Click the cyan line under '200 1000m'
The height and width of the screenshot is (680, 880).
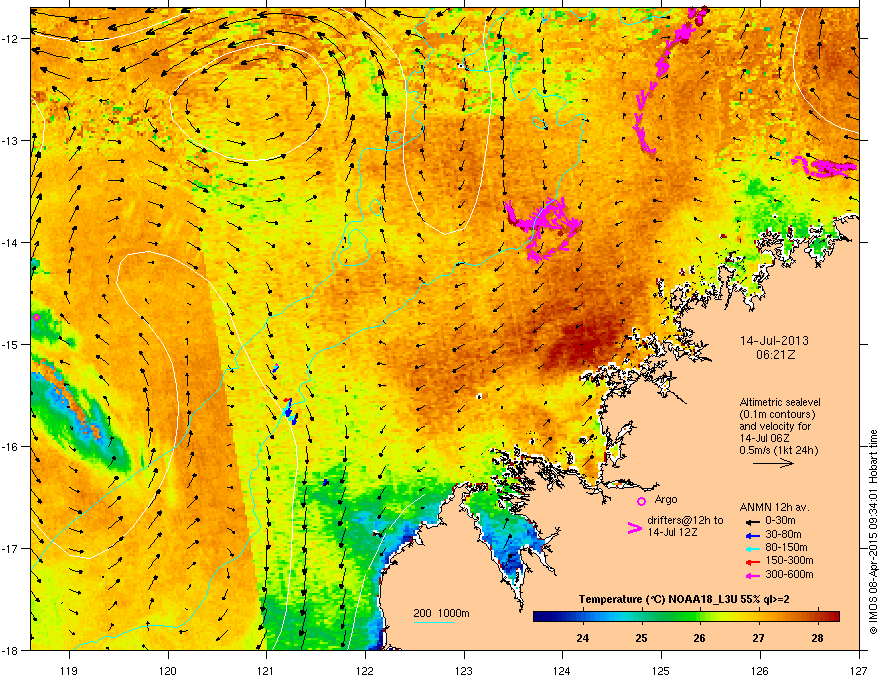tap(433, 622)
